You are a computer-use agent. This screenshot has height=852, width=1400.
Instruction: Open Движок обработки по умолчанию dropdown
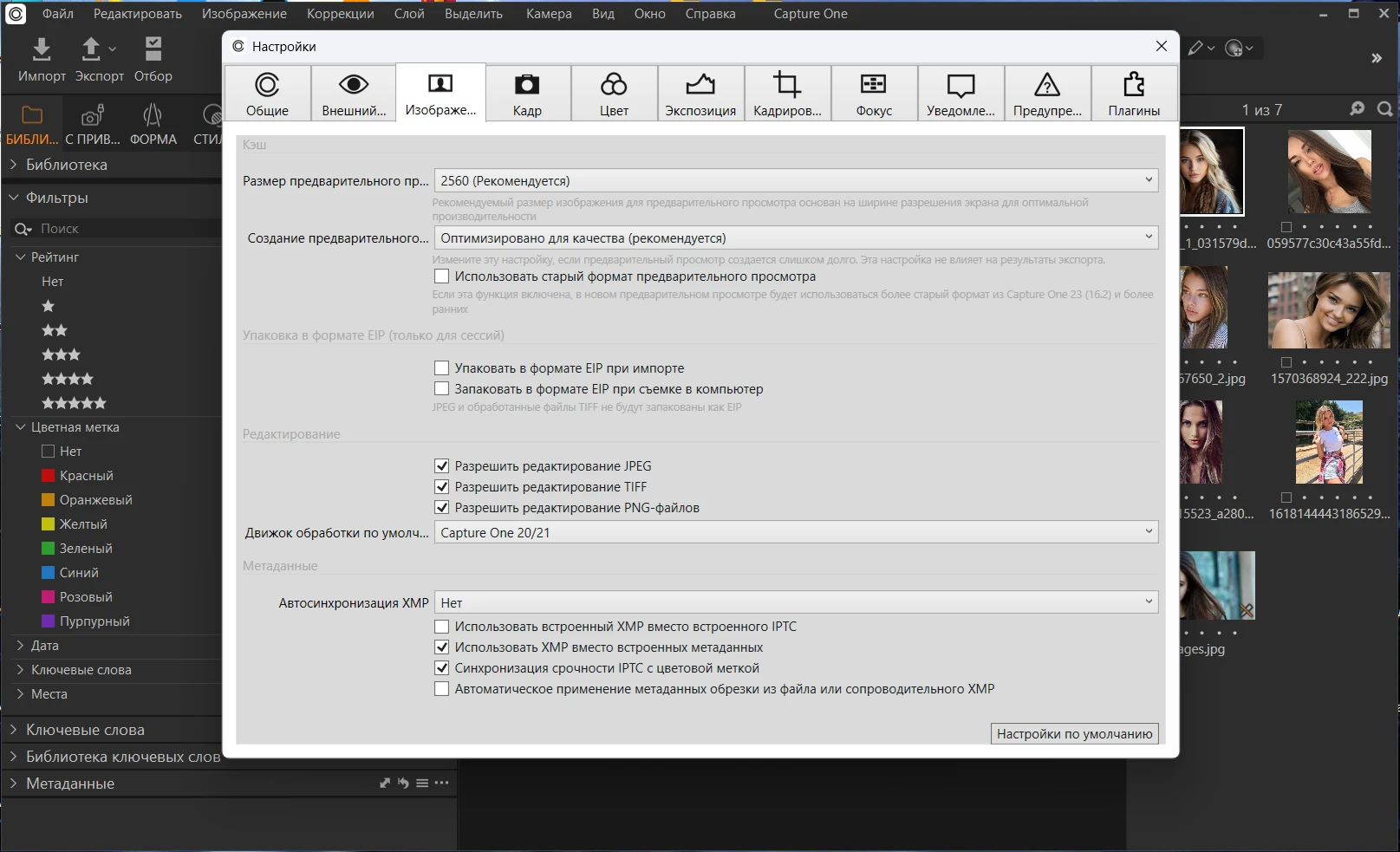796,532
